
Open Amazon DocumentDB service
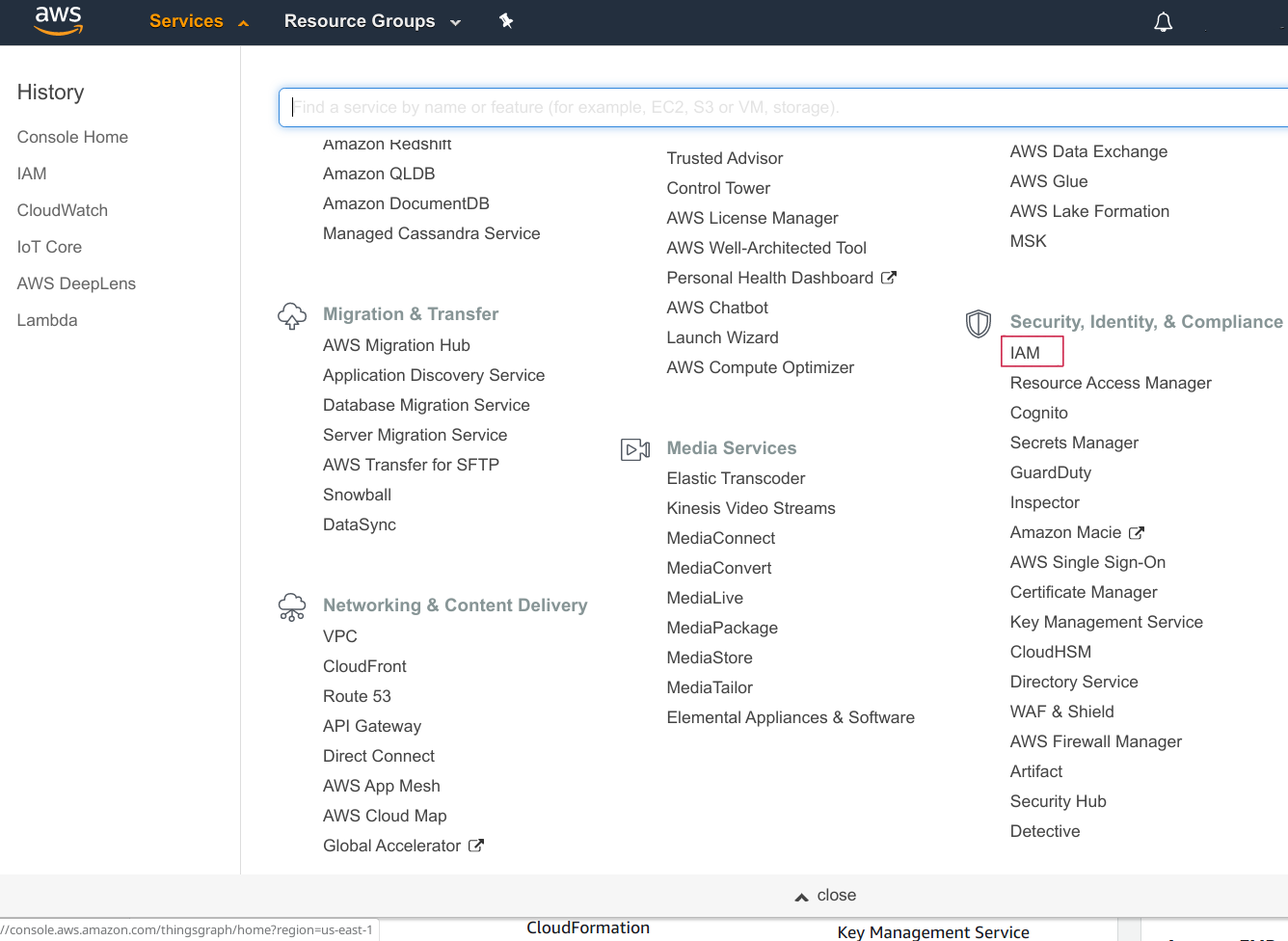point(406,203)
